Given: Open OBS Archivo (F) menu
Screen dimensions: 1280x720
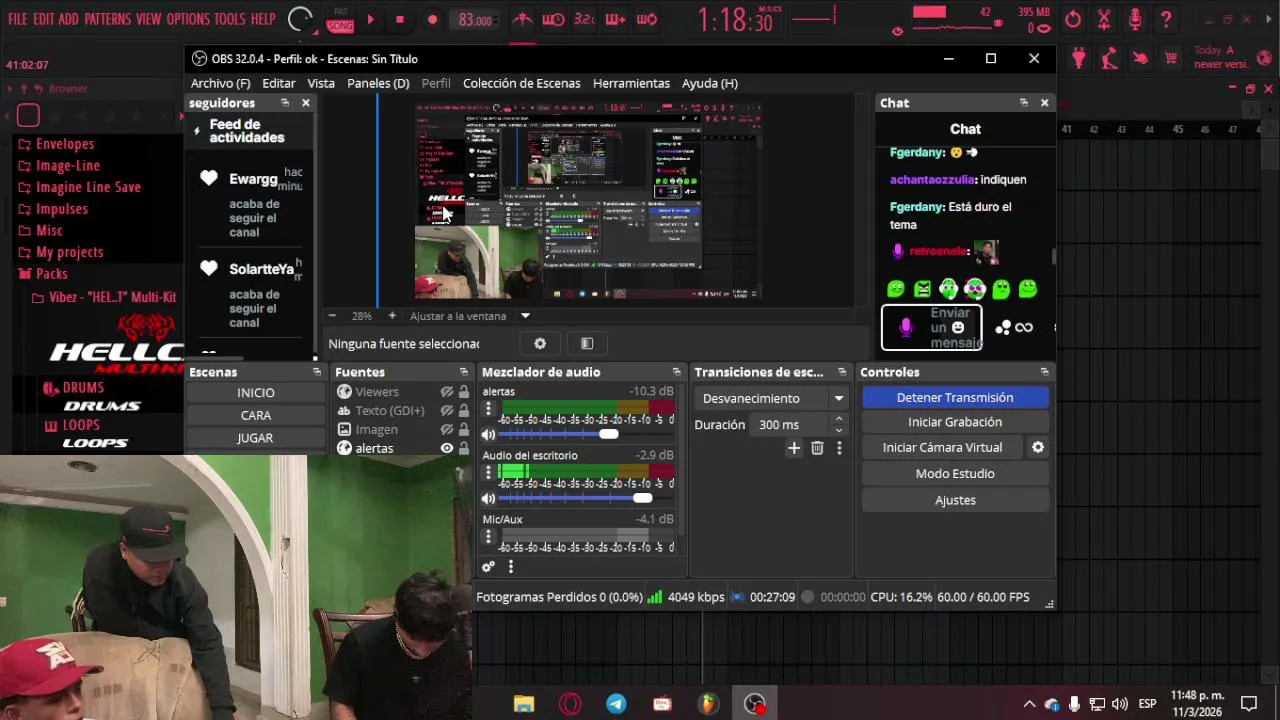Looking at the screenshot, I should [220, 83].
